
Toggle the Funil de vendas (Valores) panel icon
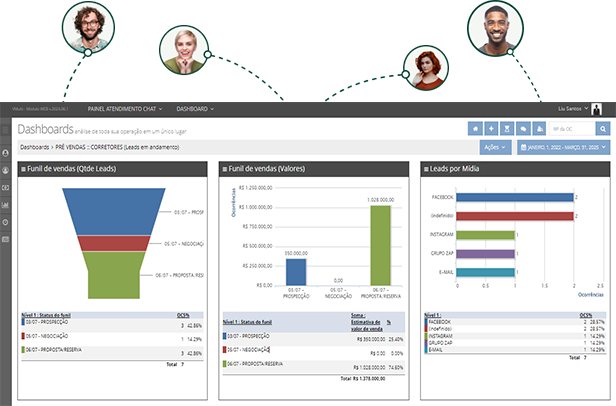click(x=225, y=170)
